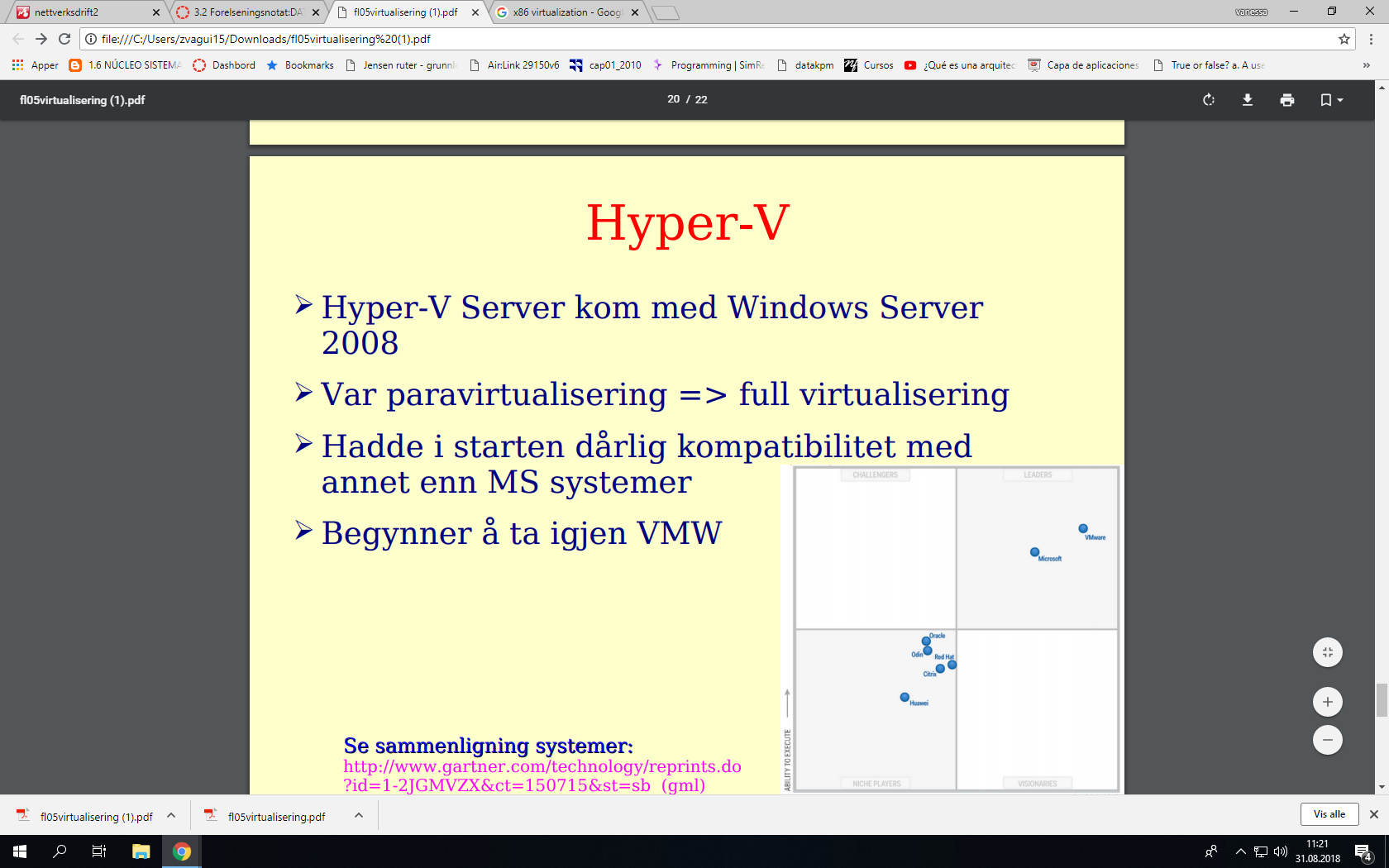Switch to the 3.2 Forelseningsnotat tab
1389x868 pixels.
coord(248,12)
